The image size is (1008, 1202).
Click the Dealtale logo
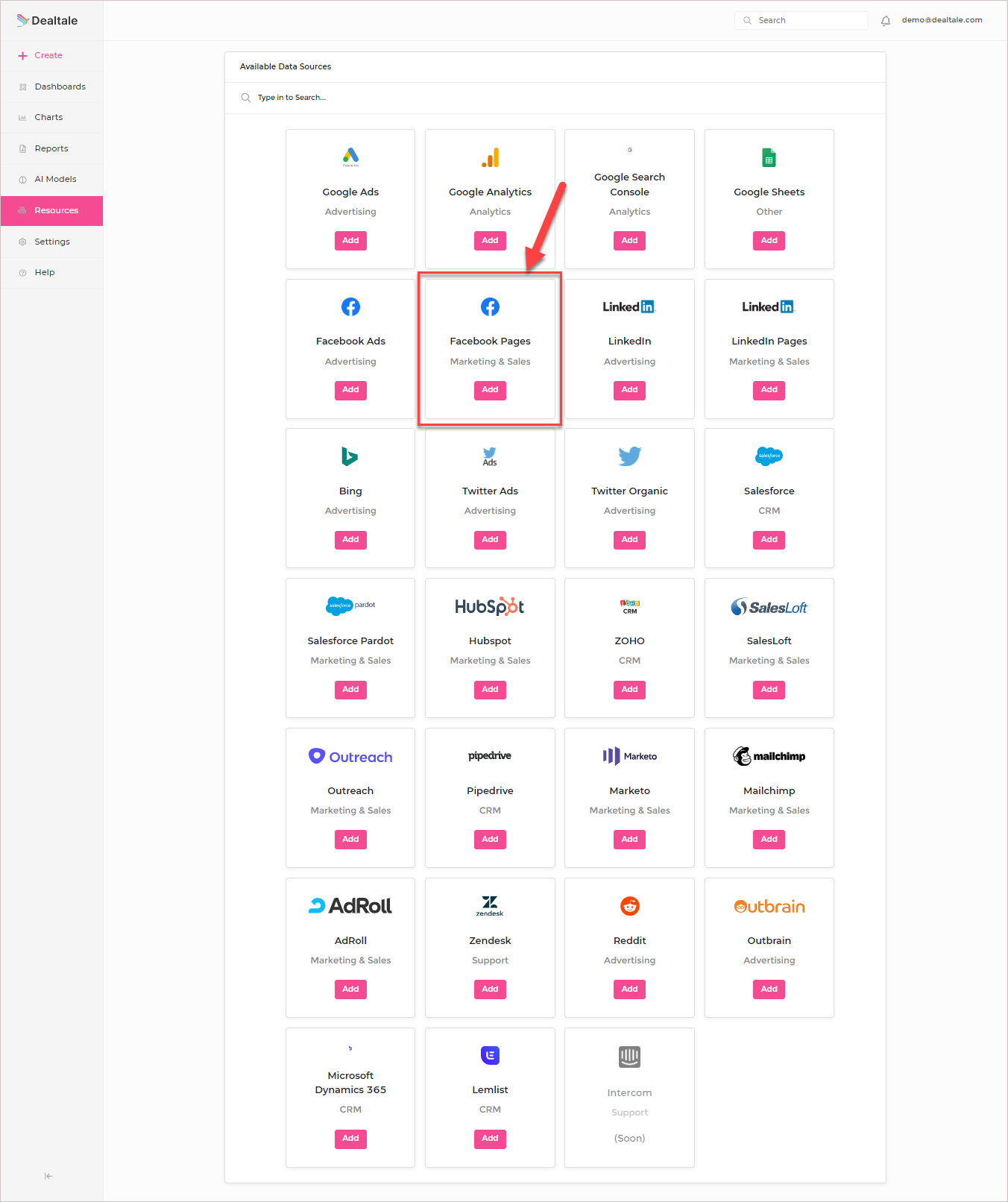[47, 20]
